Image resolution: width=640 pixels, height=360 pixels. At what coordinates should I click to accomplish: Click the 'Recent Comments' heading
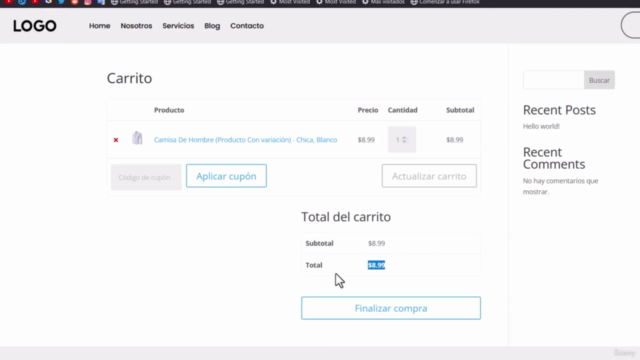tap(554, 158)
